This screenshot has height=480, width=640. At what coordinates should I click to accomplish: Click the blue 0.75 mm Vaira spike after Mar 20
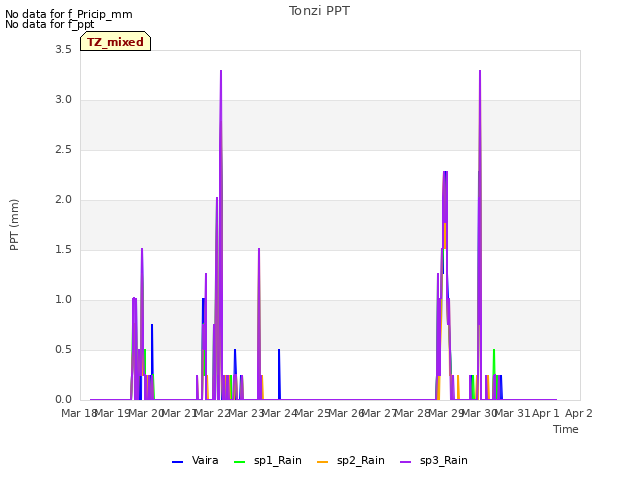[x=152, y=327]
